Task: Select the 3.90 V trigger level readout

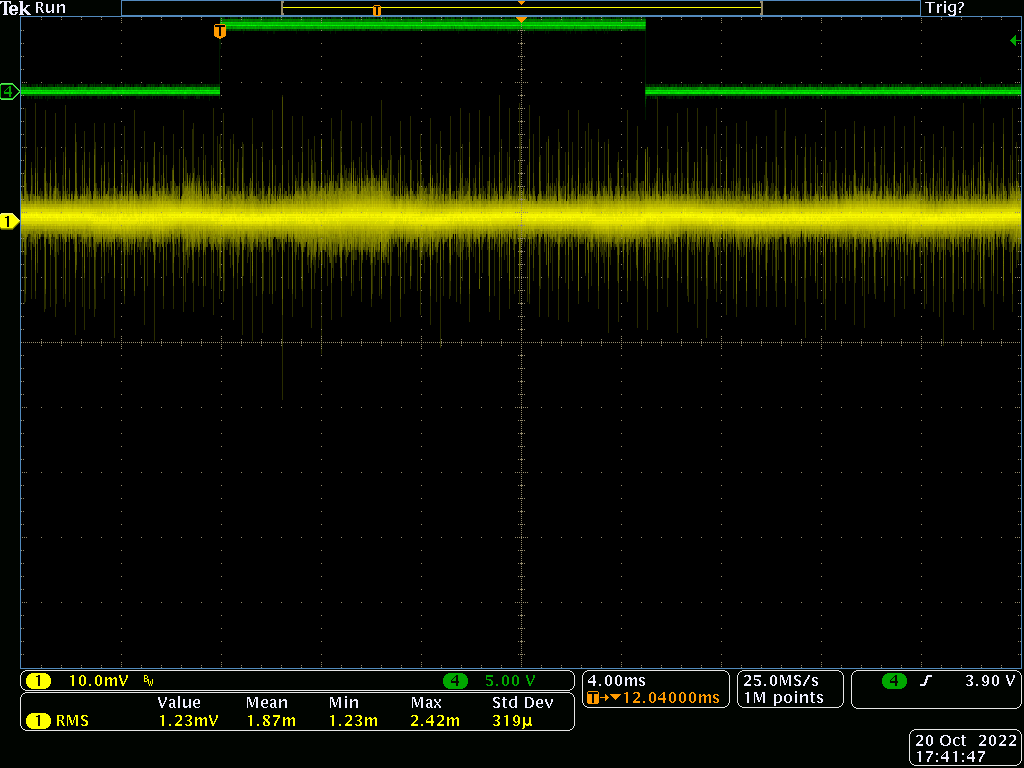Action: pyautogui.click(x=990, y=681)
